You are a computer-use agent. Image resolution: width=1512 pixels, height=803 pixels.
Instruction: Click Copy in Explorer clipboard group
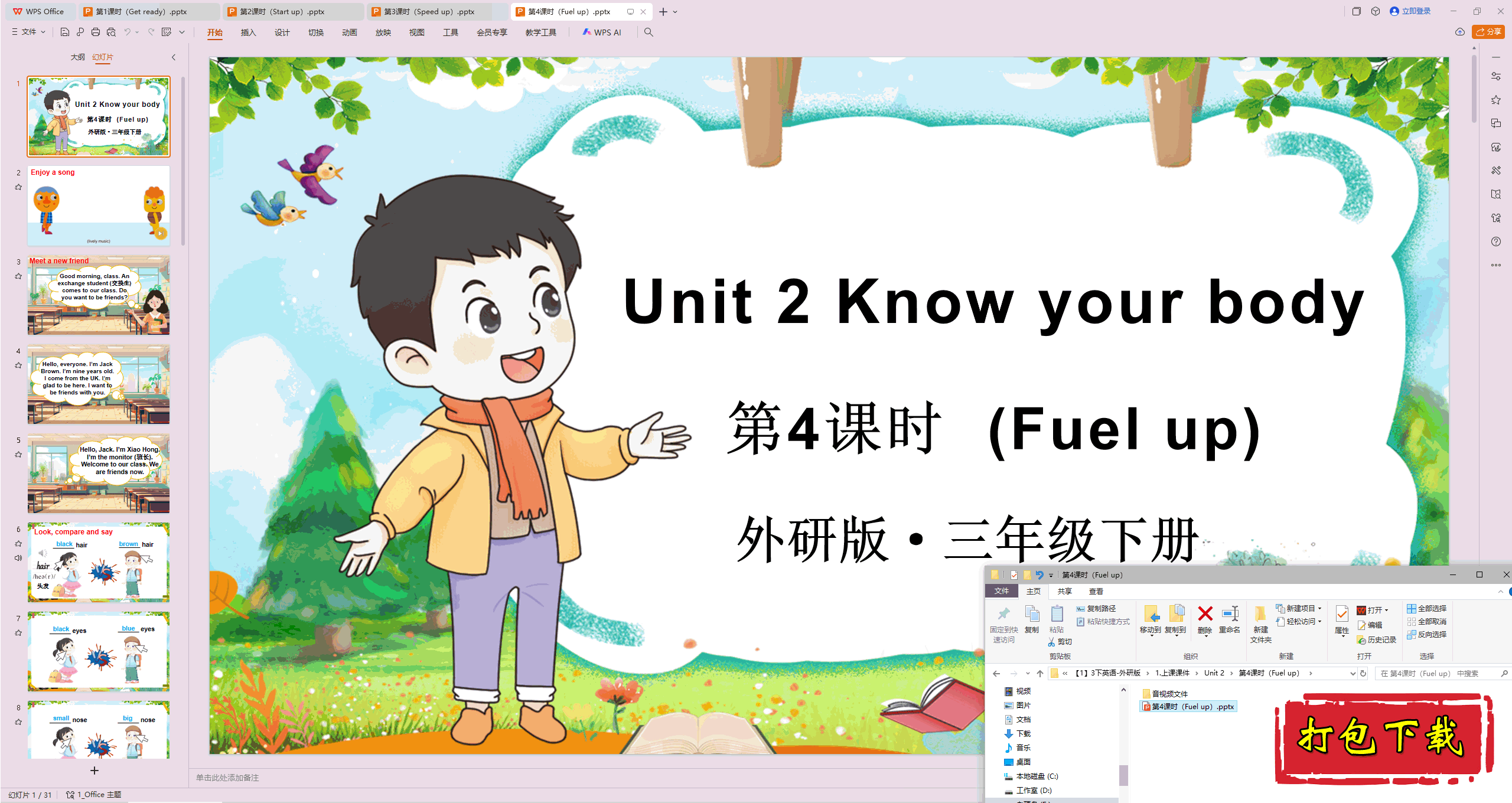[x=1032, y=619]
